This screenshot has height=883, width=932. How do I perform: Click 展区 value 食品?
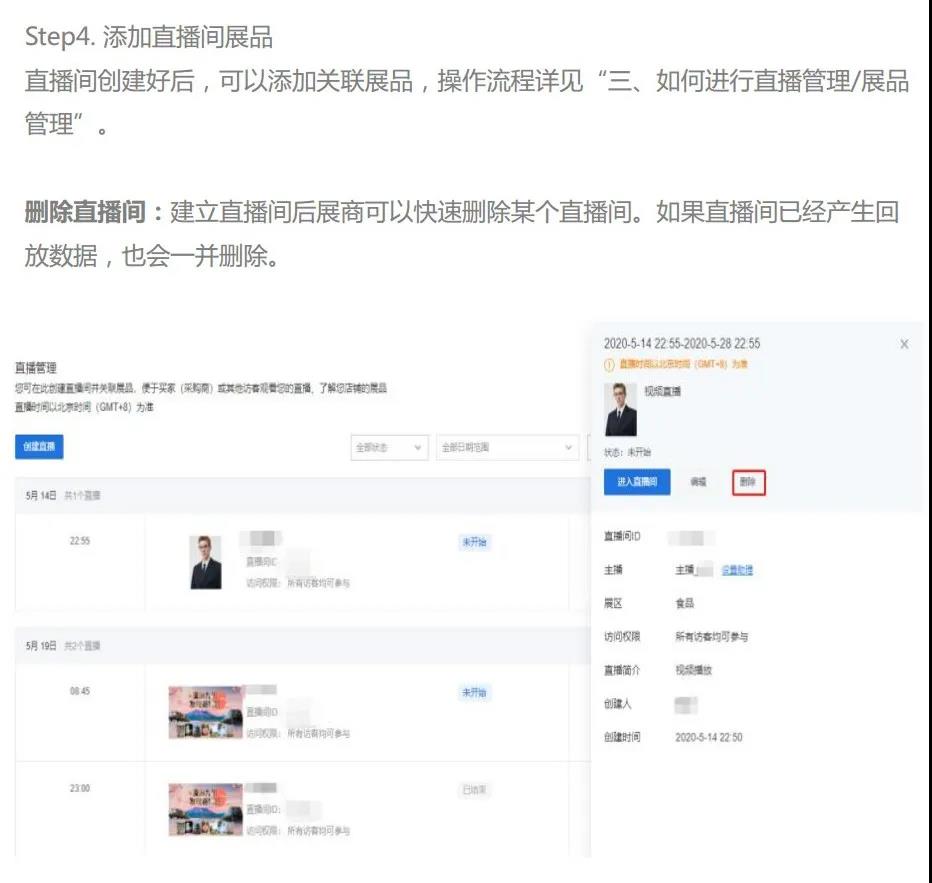pyautogui.click(x=685, y=604)
